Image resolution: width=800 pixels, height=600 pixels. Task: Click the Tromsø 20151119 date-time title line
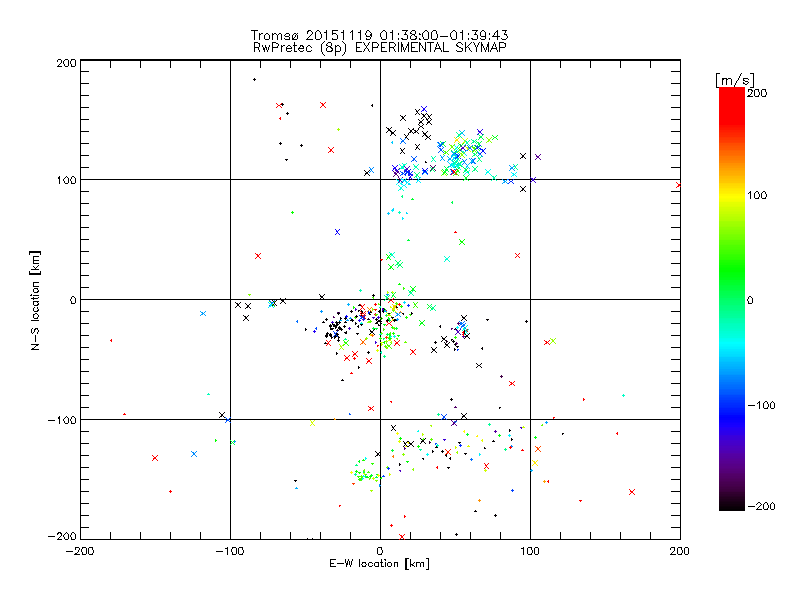click(379, 35)
